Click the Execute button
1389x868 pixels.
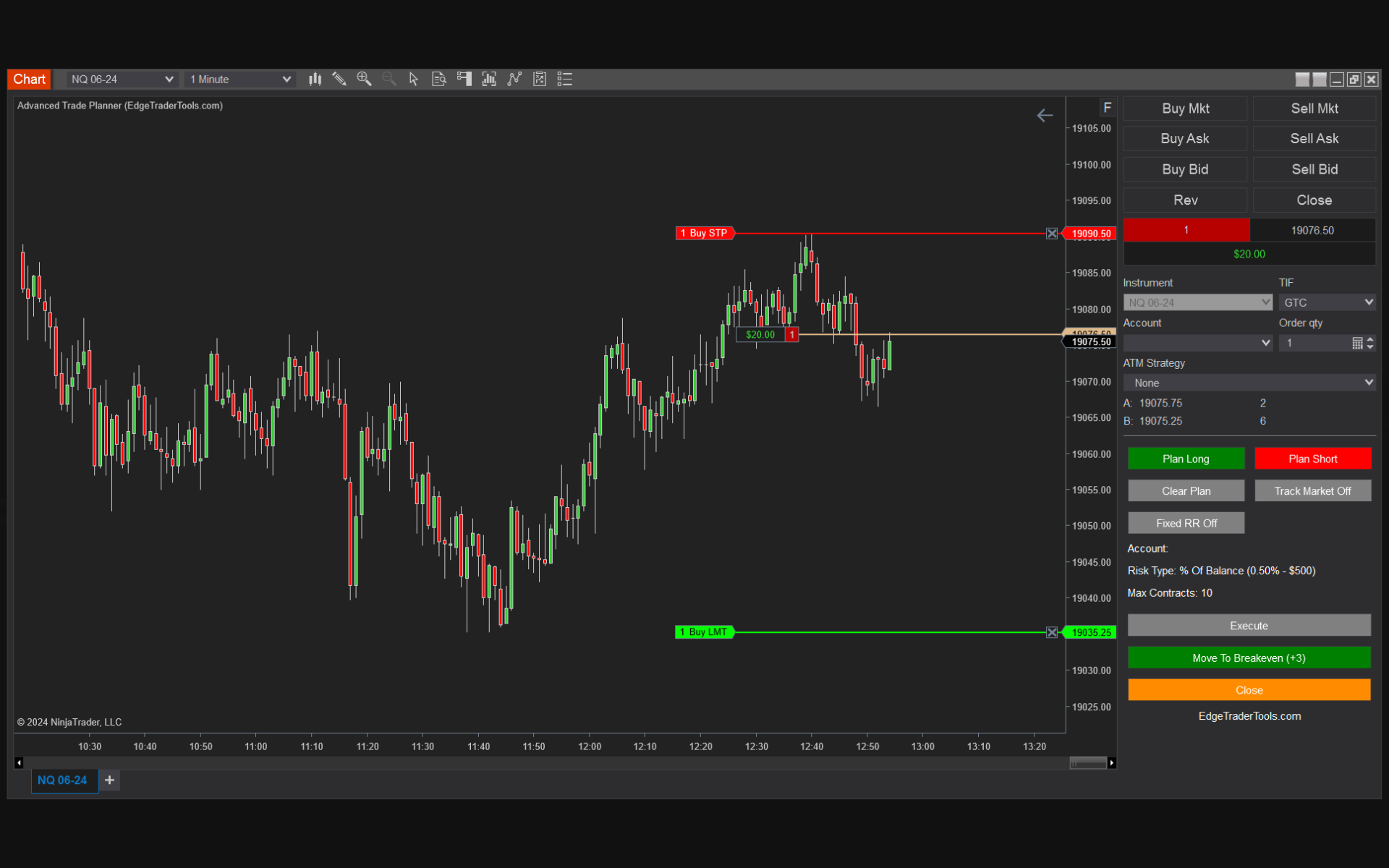1249,626
